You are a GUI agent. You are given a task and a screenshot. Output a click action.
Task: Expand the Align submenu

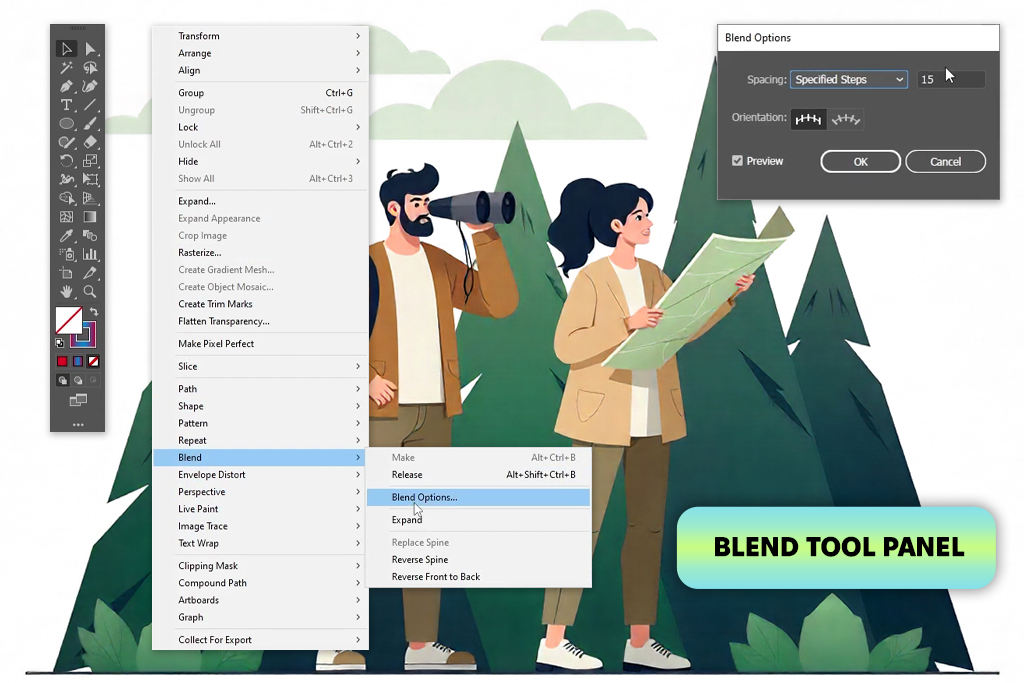pyautogui.click(x=261, y=70)
